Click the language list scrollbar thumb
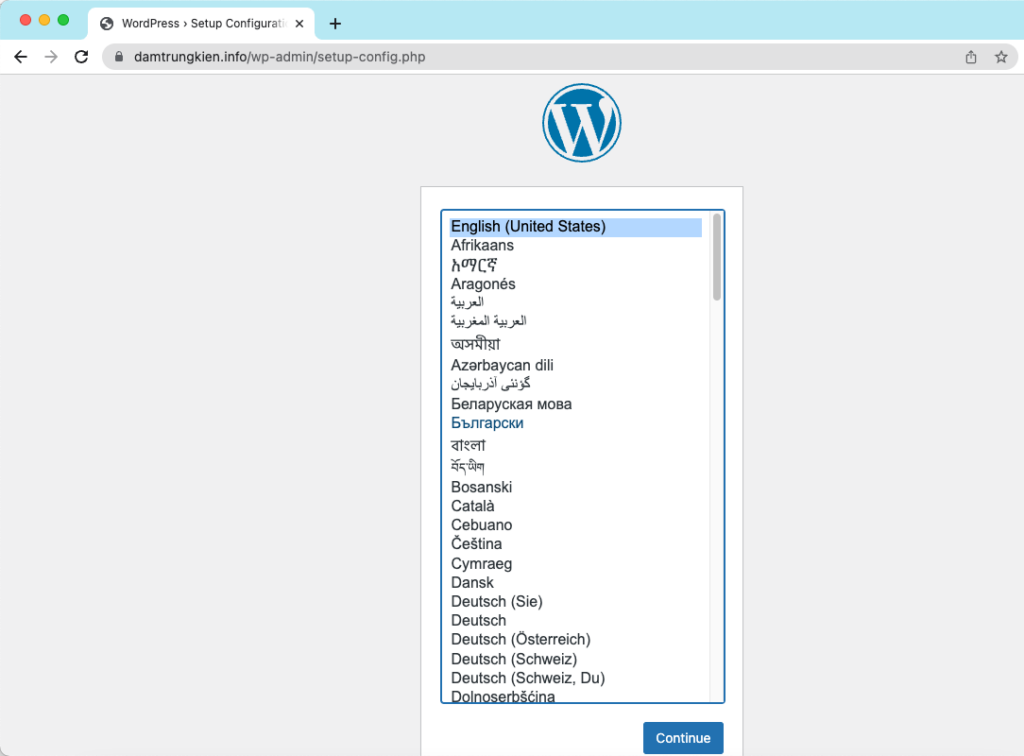1024x756 pixels. (717, 257)
